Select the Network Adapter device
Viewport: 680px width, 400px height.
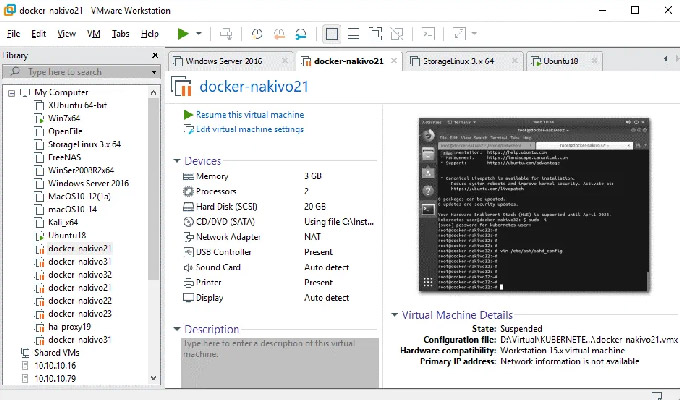pos(279,237)
